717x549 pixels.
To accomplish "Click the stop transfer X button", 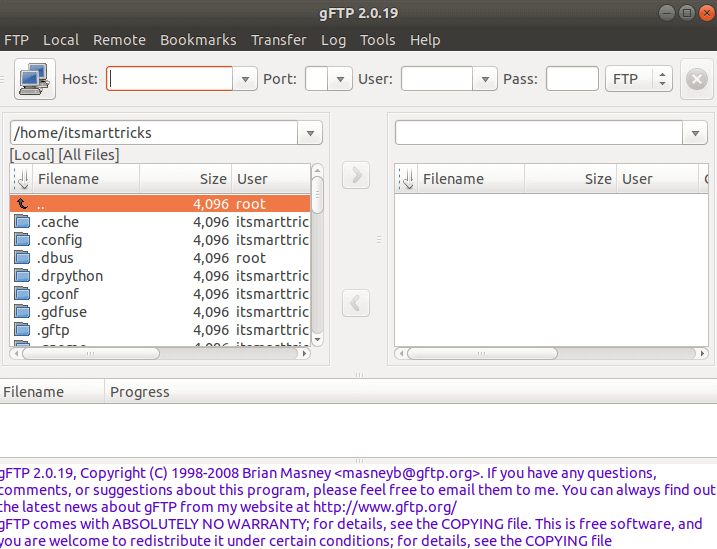I will point(697,79).
